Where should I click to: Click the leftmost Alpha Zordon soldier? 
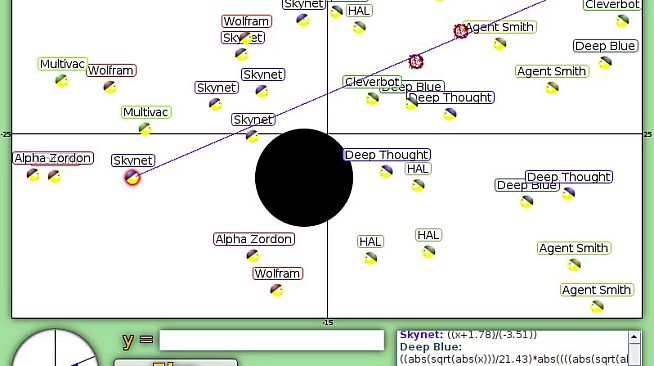[33, 175]
